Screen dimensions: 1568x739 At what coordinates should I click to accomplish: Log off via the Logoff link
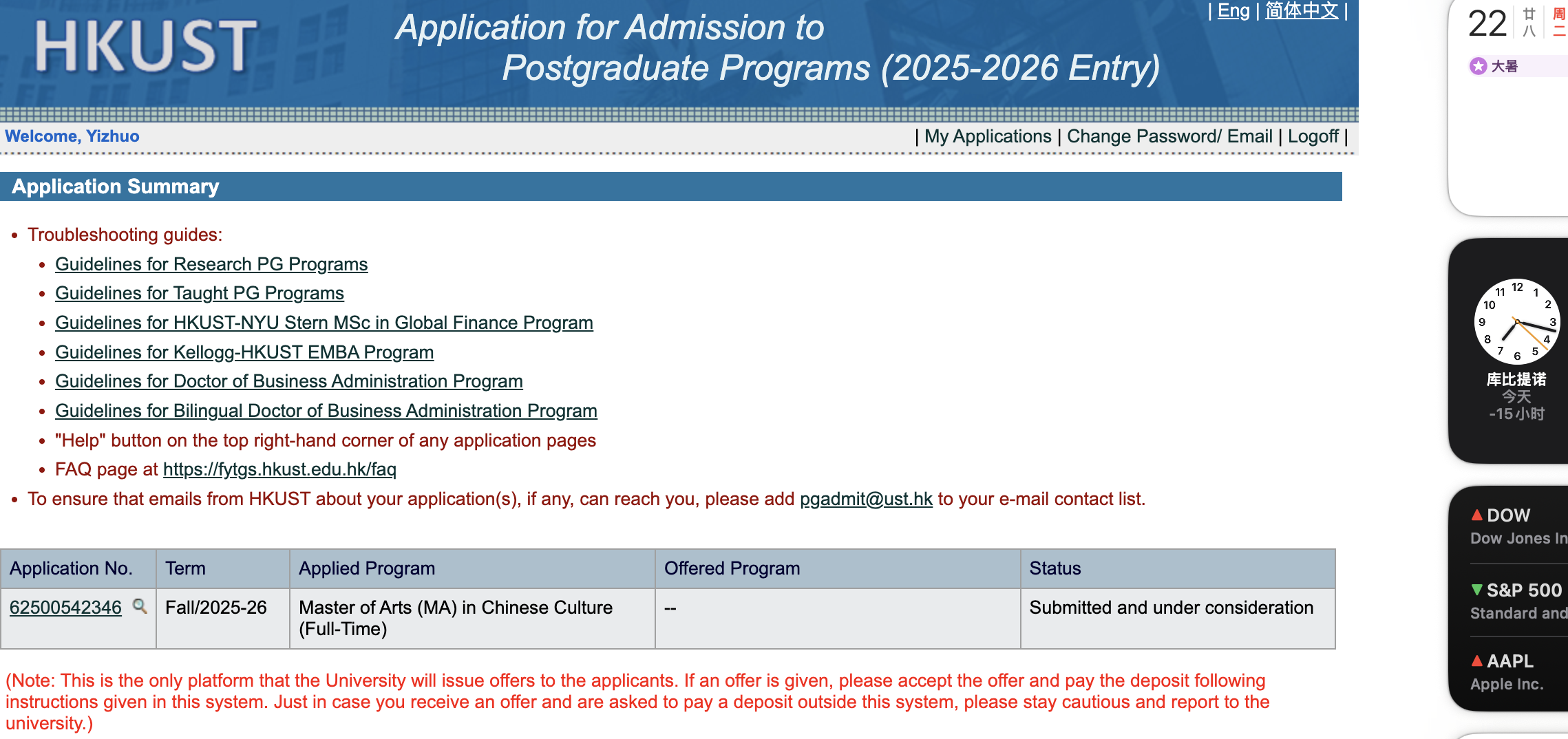[x=1313, y=136]
